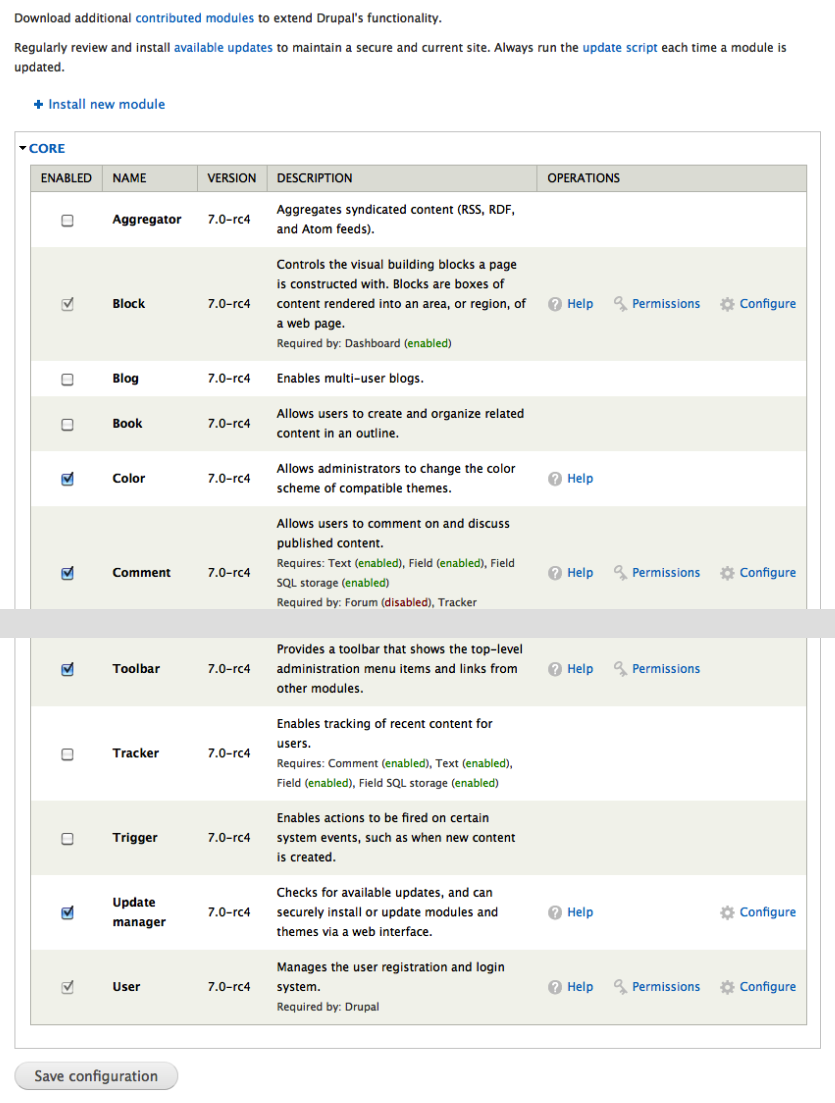Click the plus icon beside Install new module
The width and height of the screenshot is (835, 1103).
click(39, 104)
